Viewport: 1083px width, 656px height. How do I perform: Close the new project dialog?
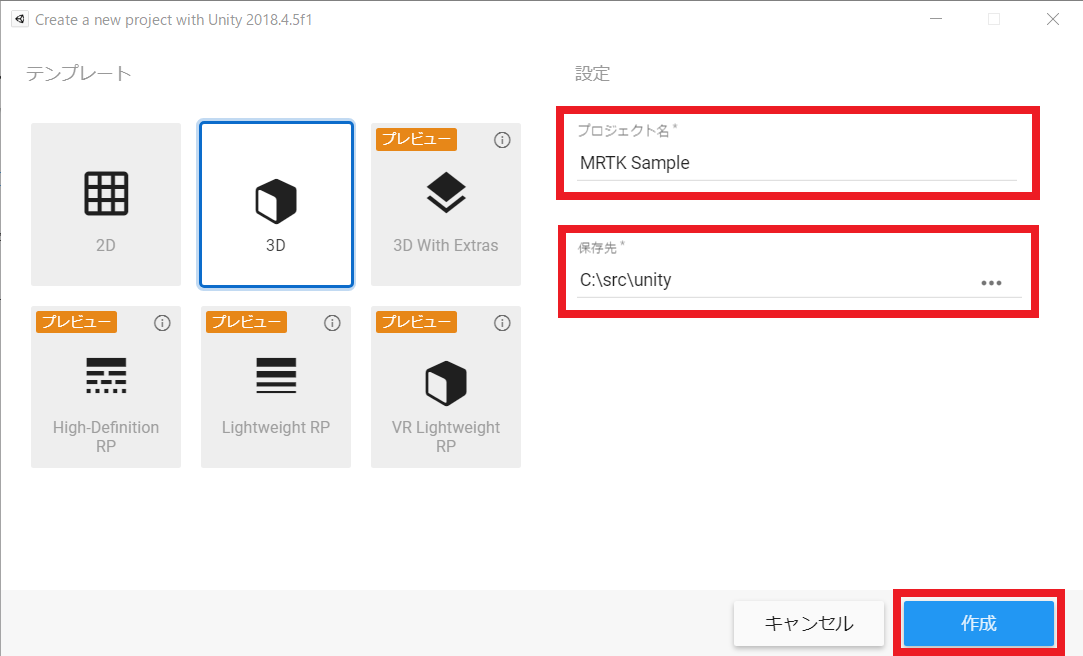pos(1053,19)
